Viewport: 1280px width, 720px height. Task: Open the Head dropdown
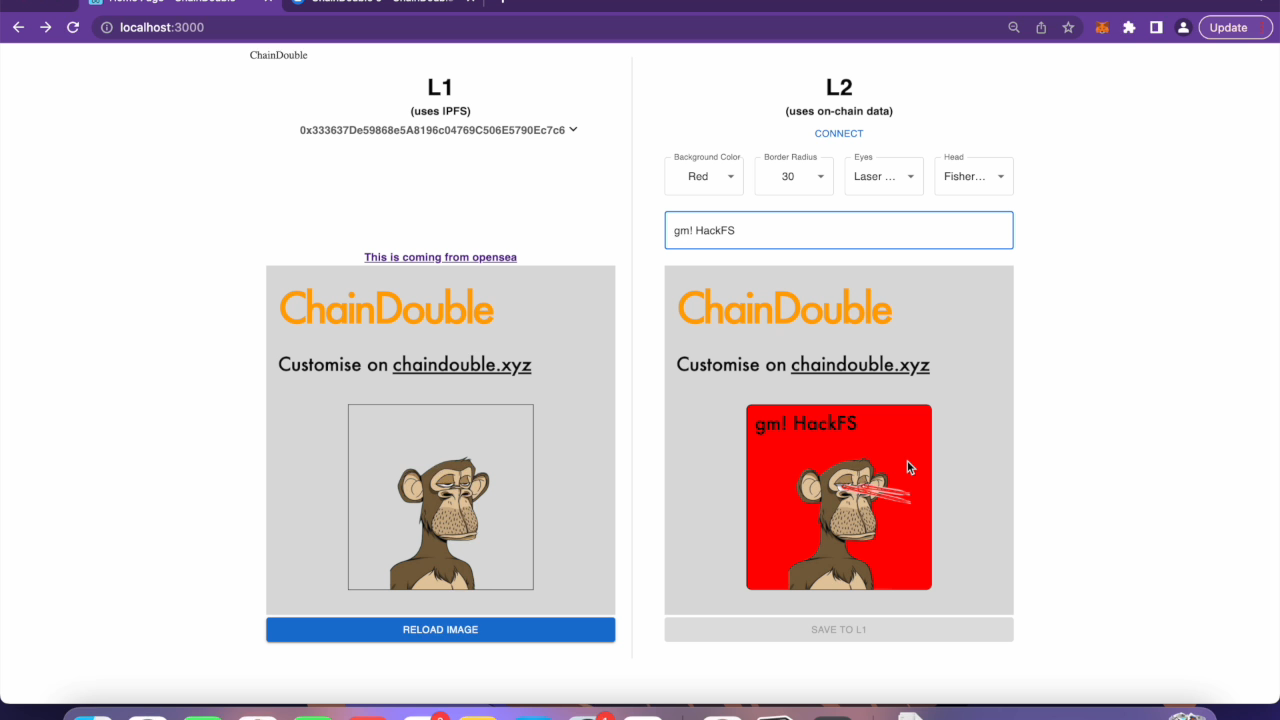click(x=974, y=177)
